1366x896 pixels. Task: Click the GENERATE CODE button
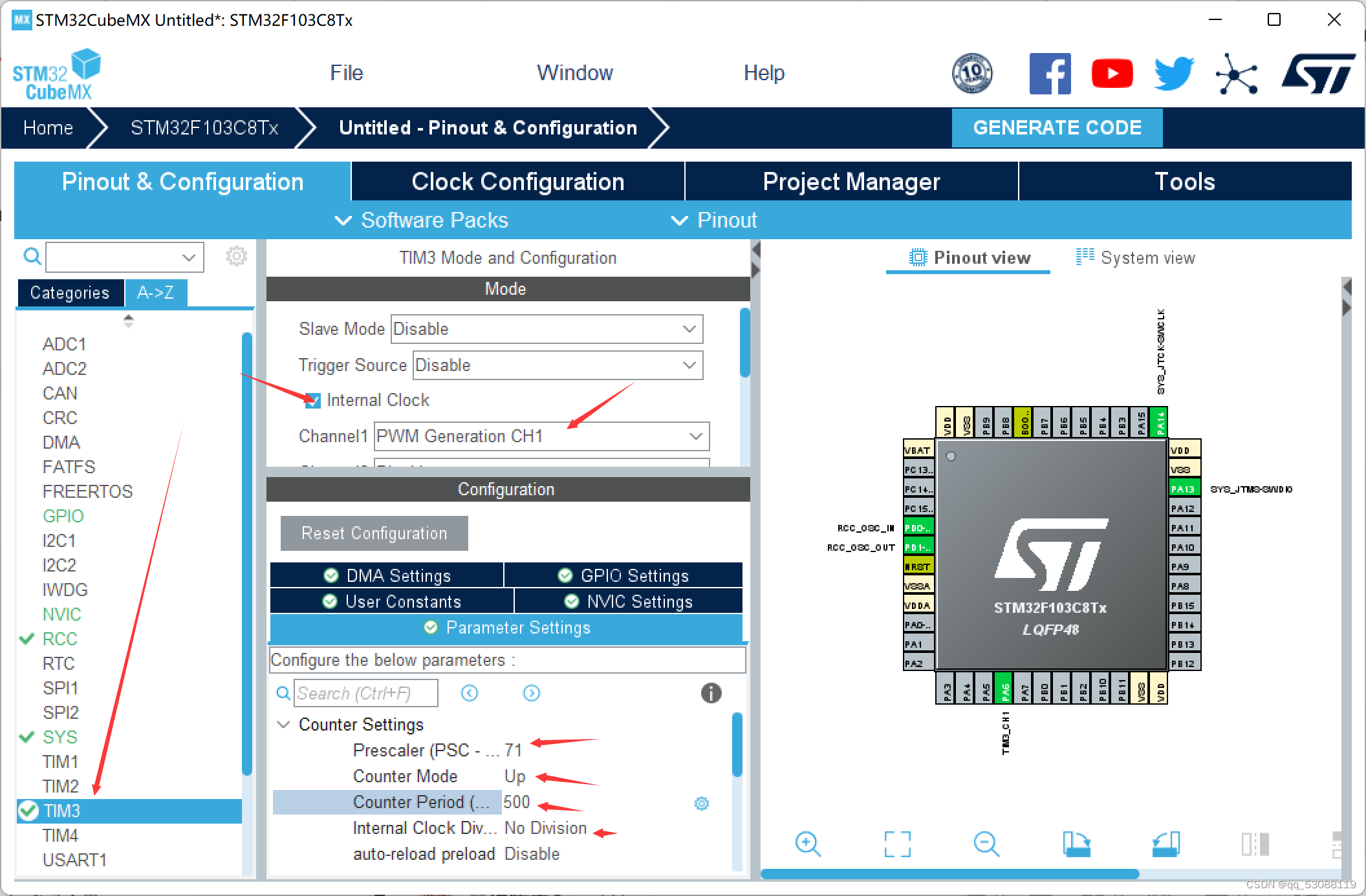point(1056,127)
